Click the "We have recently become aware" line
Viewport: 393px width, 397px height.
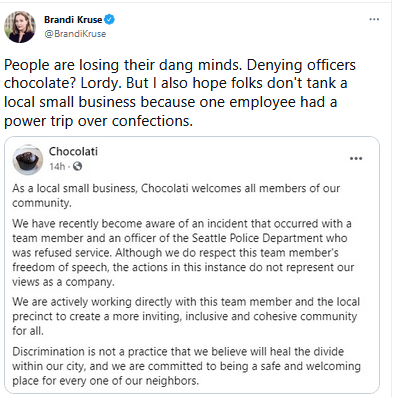click(182, 223)
